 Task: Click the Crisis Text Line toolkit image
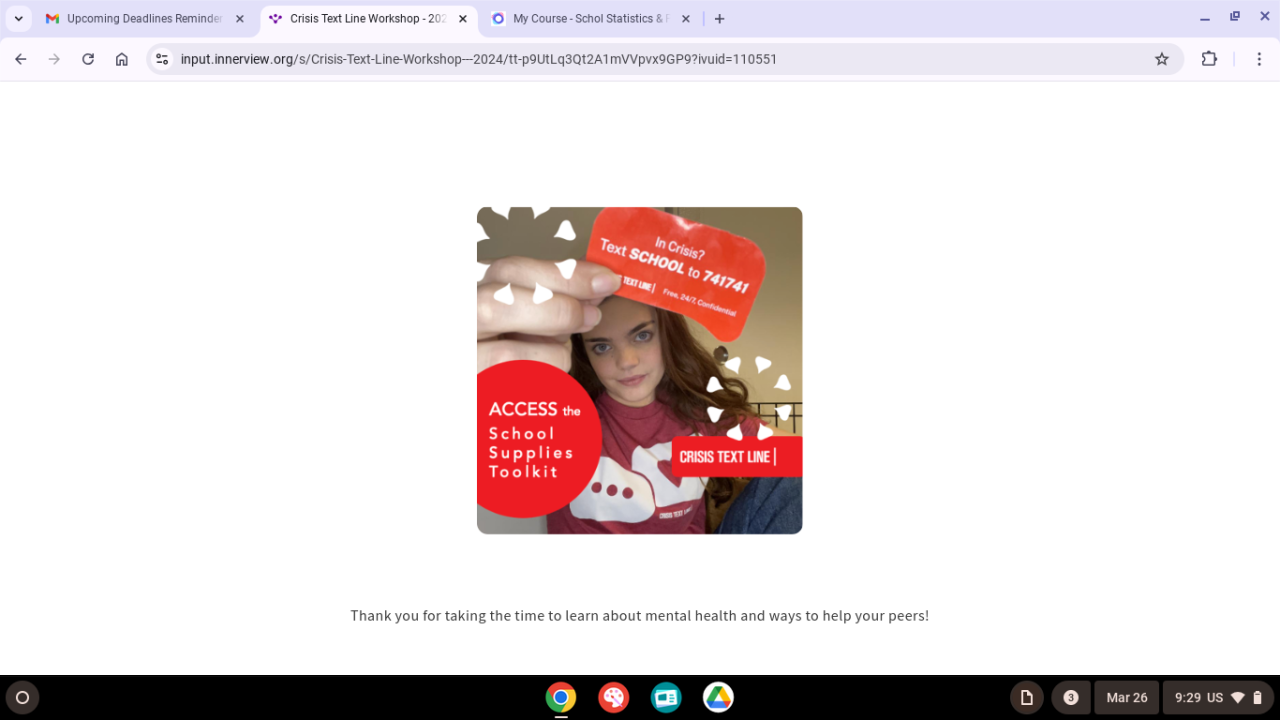[x=640, y=370]
